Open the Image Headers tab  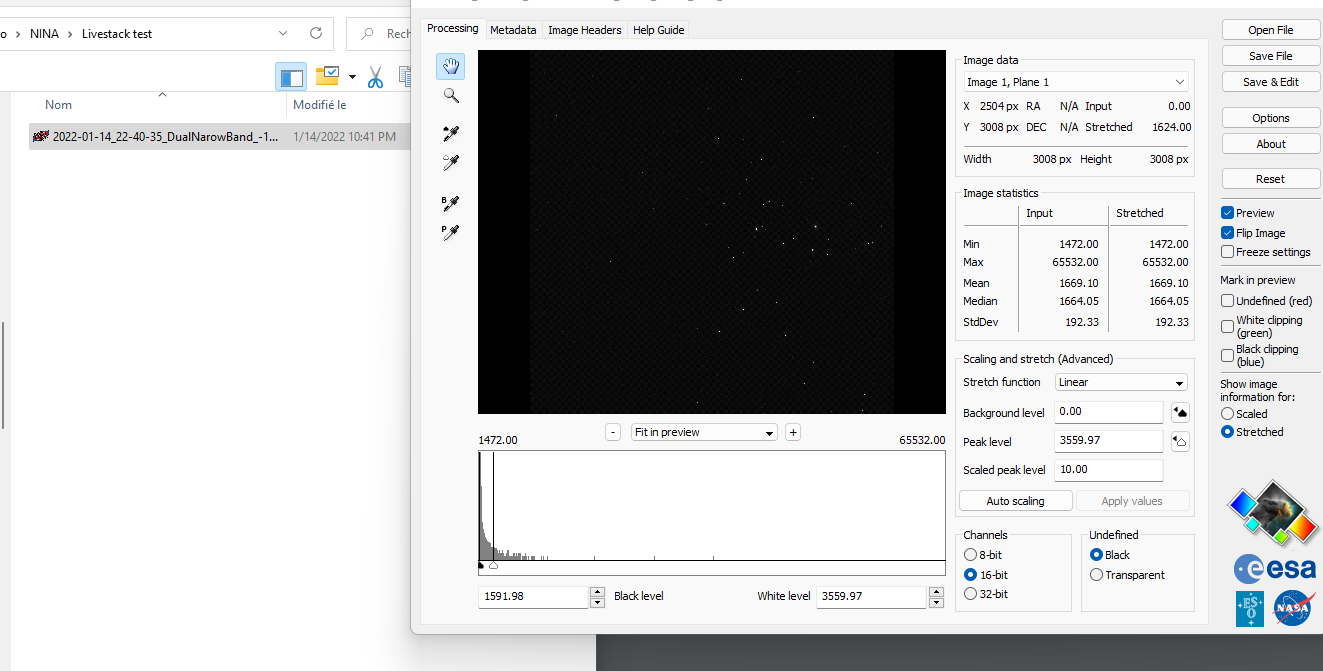pyautogui.click(x=584, y=30)
